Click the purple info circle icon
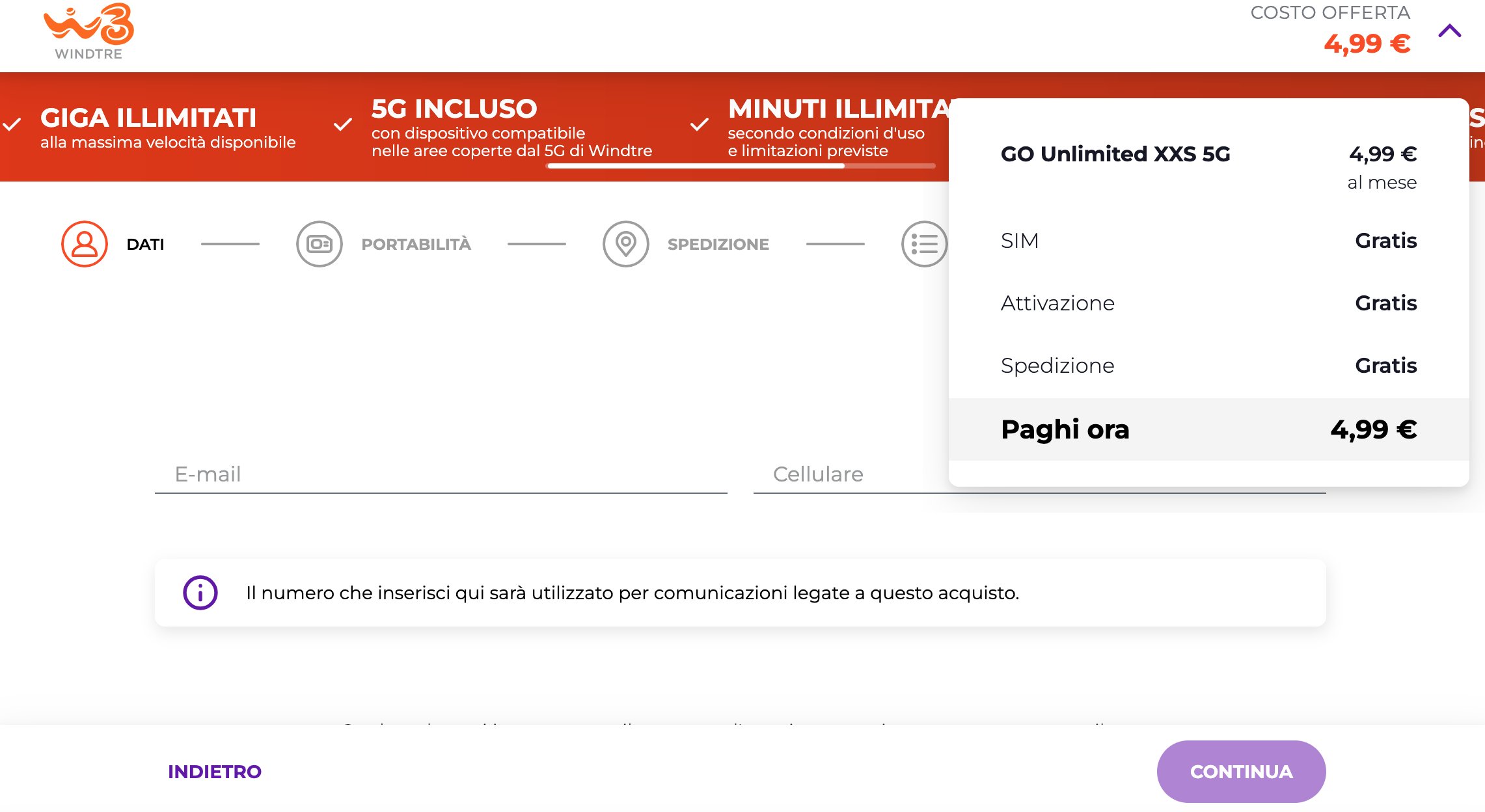The height and width of the screenshot is (812, 1485). coord(200,593)
